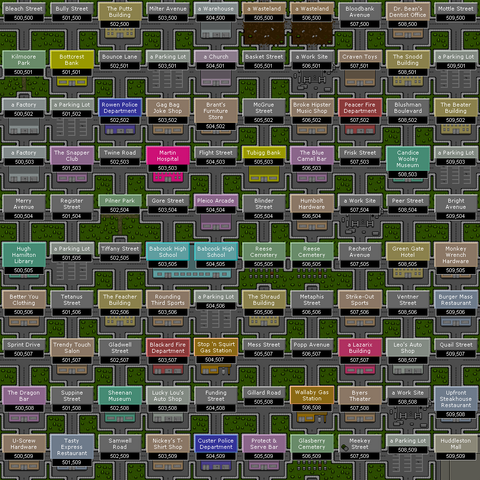Image resolution: width=480 pixels, height=480 pixels.
Task: Select the Babcock High School 504,505 tile
Action: click(216, 252)
